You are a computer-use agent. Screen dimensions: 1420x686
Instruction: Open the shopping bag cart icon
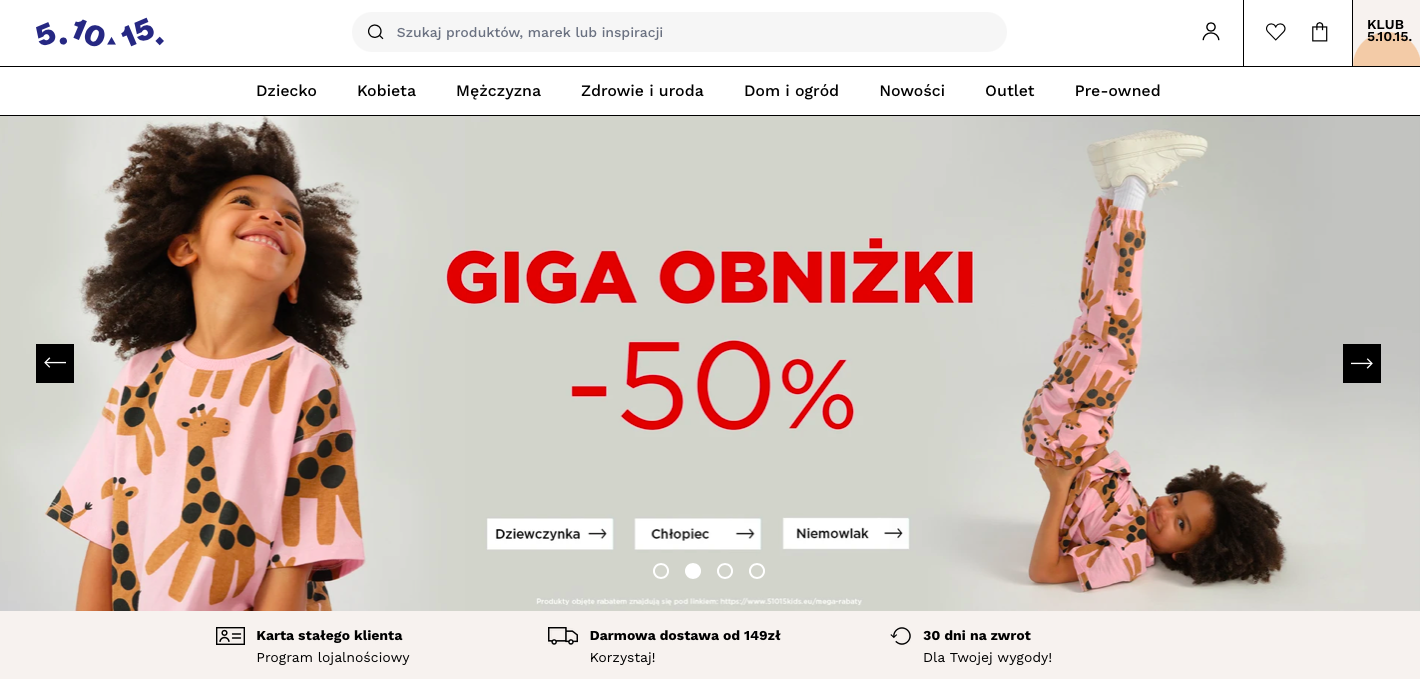(x=1320, y=32)
